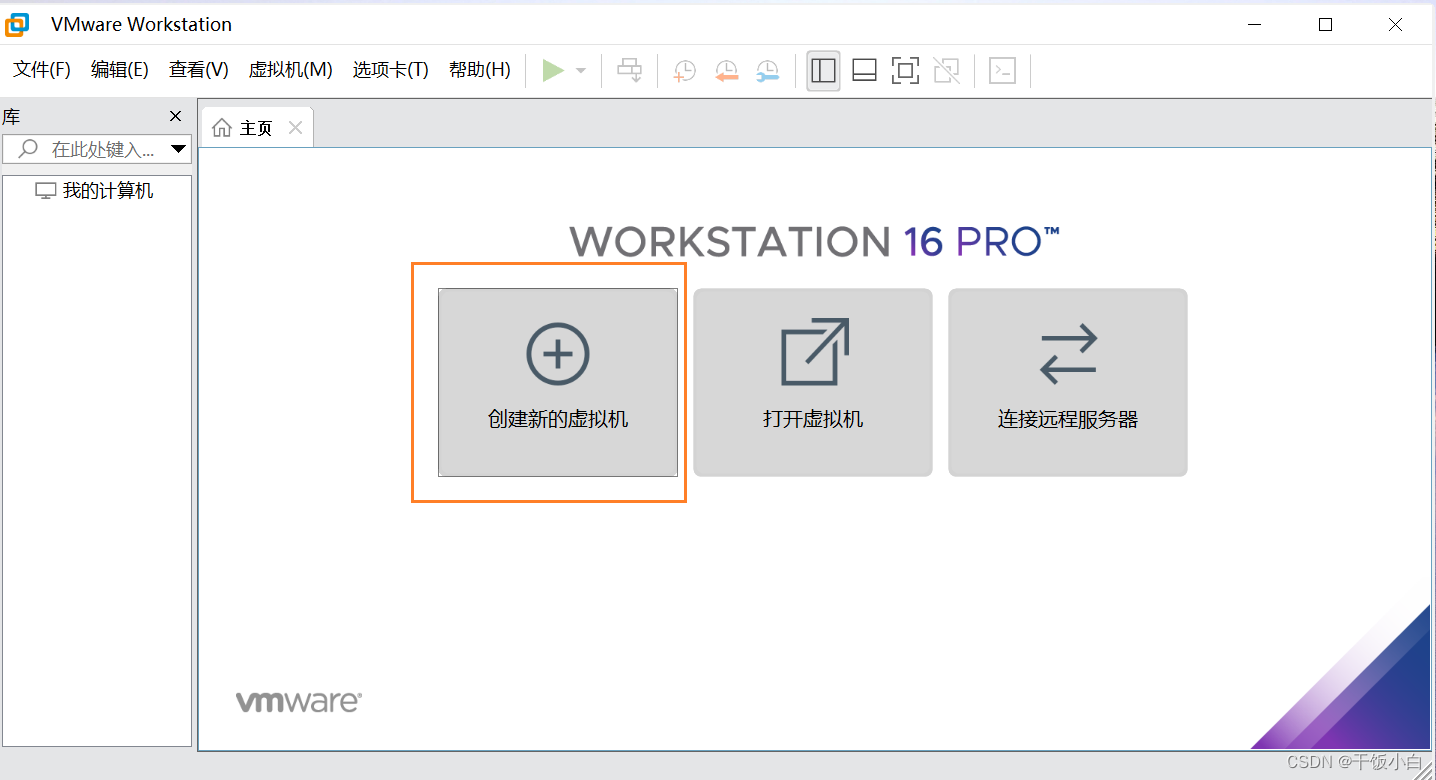Click the home icon on the 主页 tab
The height and width of the screenshot is (780, 1436).
222,128
